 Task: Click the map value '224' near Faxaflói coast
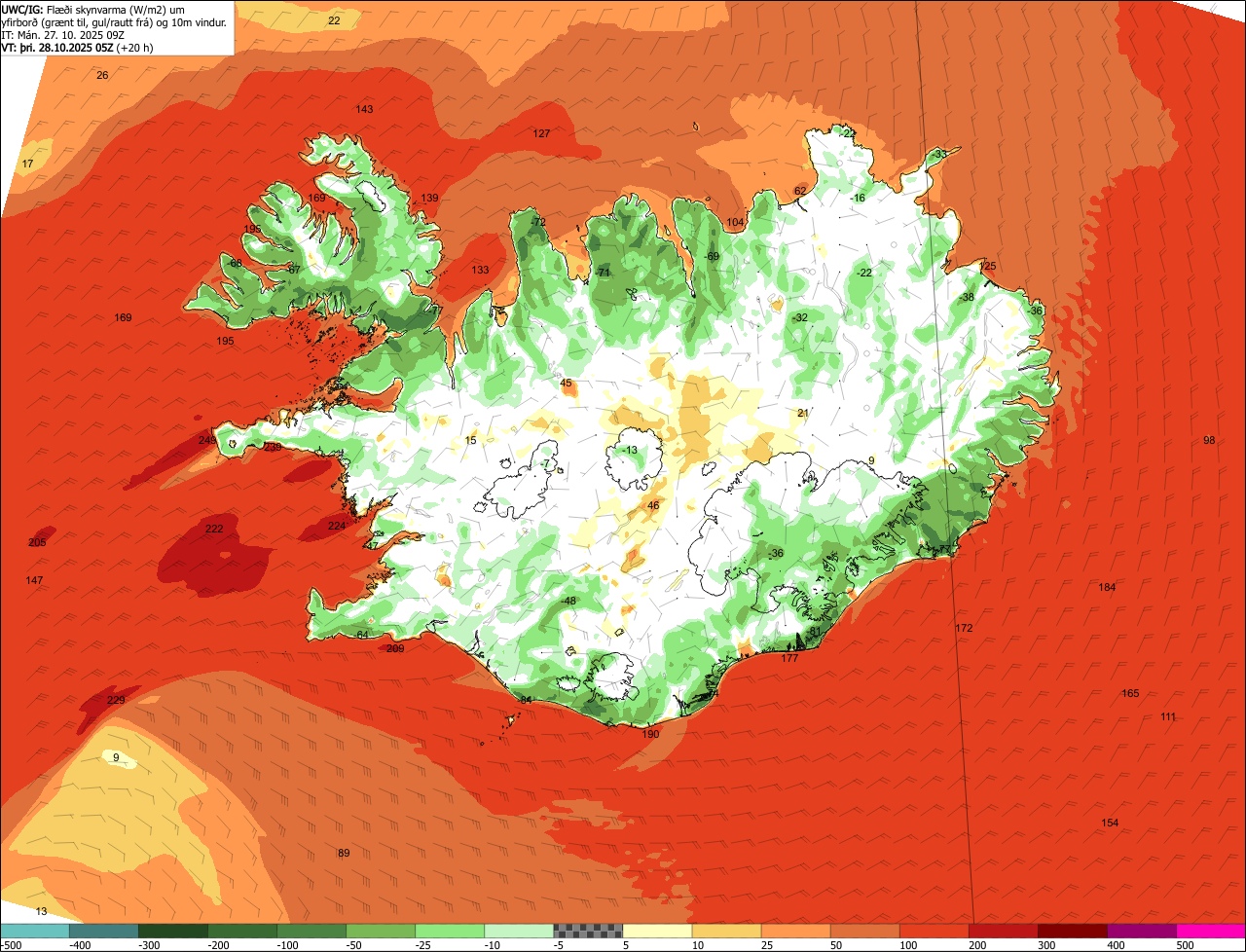(x=336, y=526)
